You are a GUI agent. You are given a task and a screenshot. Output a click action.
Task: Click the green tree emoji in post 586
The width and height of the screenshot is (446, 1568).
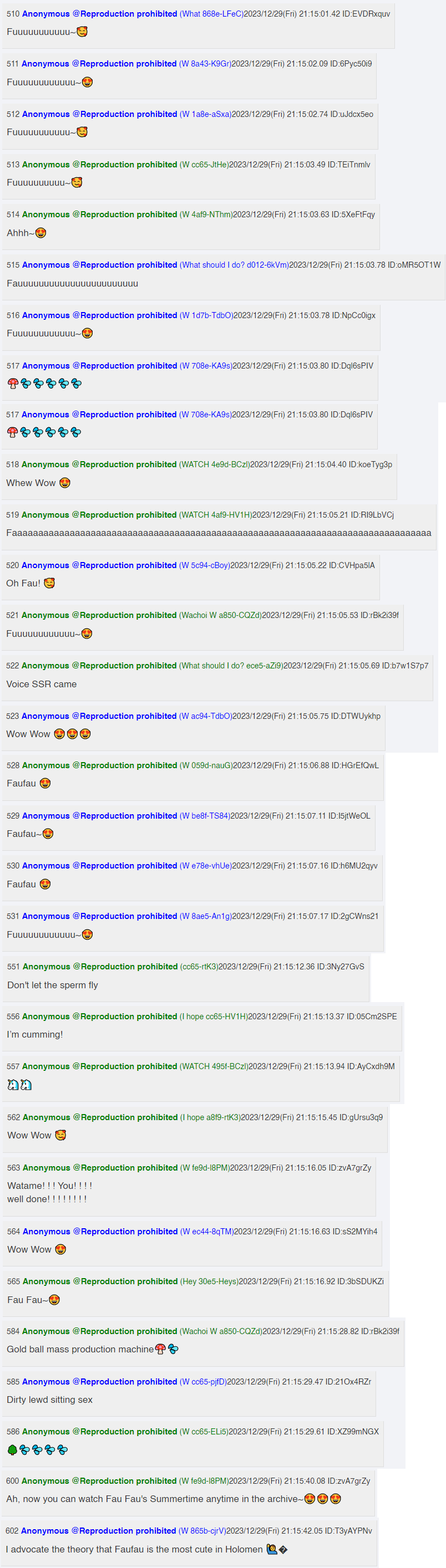point(12,1450)
